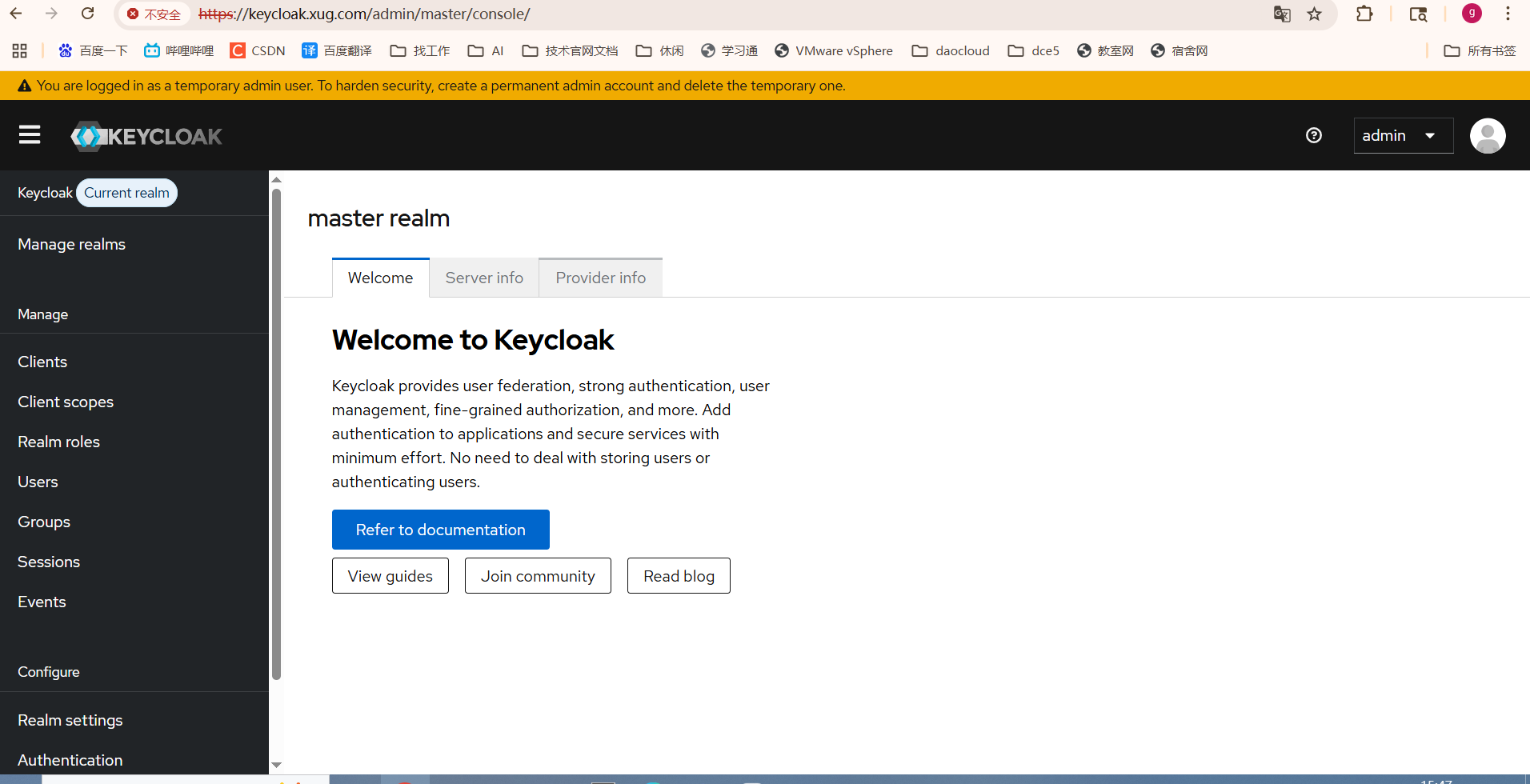
Task: Click the sidebar scroll down arrow
Action: (276, 765)
